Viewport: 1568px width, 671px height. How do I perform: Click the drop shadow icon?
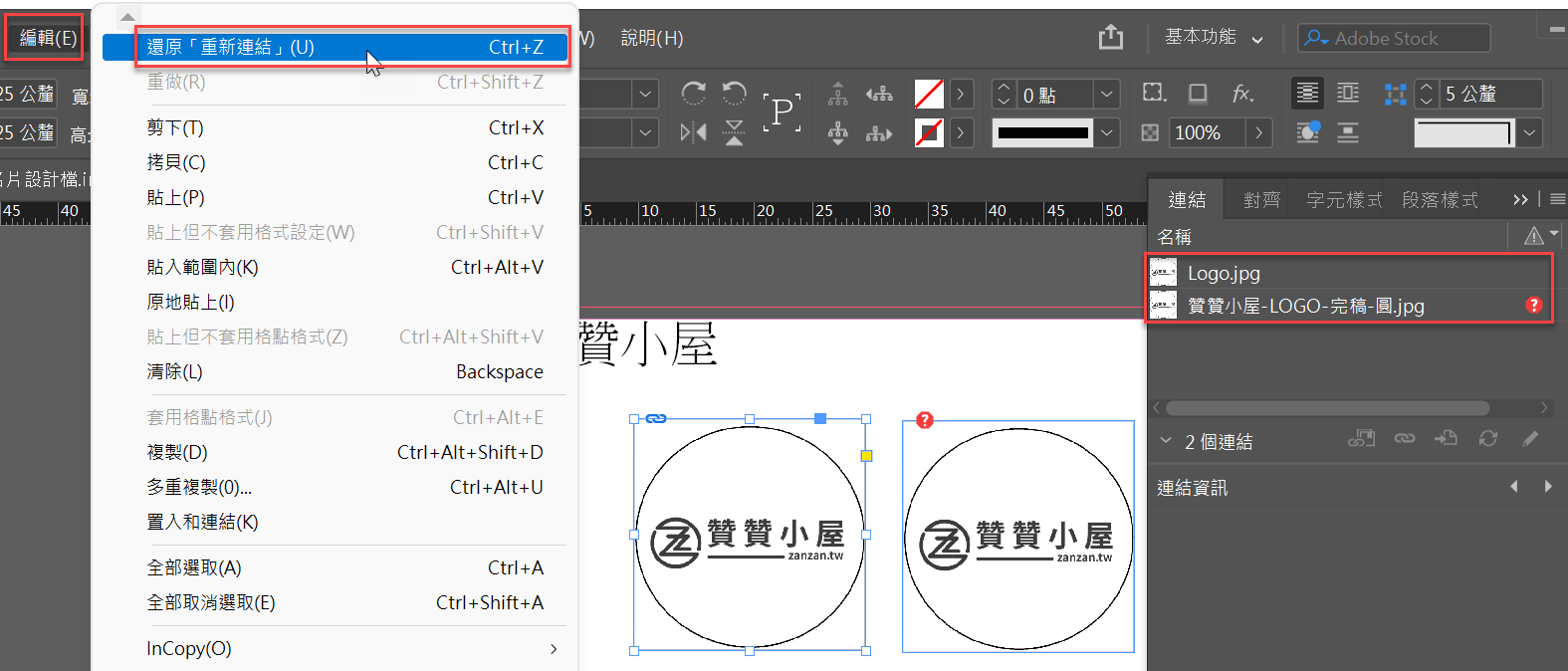pos(1198,93)
